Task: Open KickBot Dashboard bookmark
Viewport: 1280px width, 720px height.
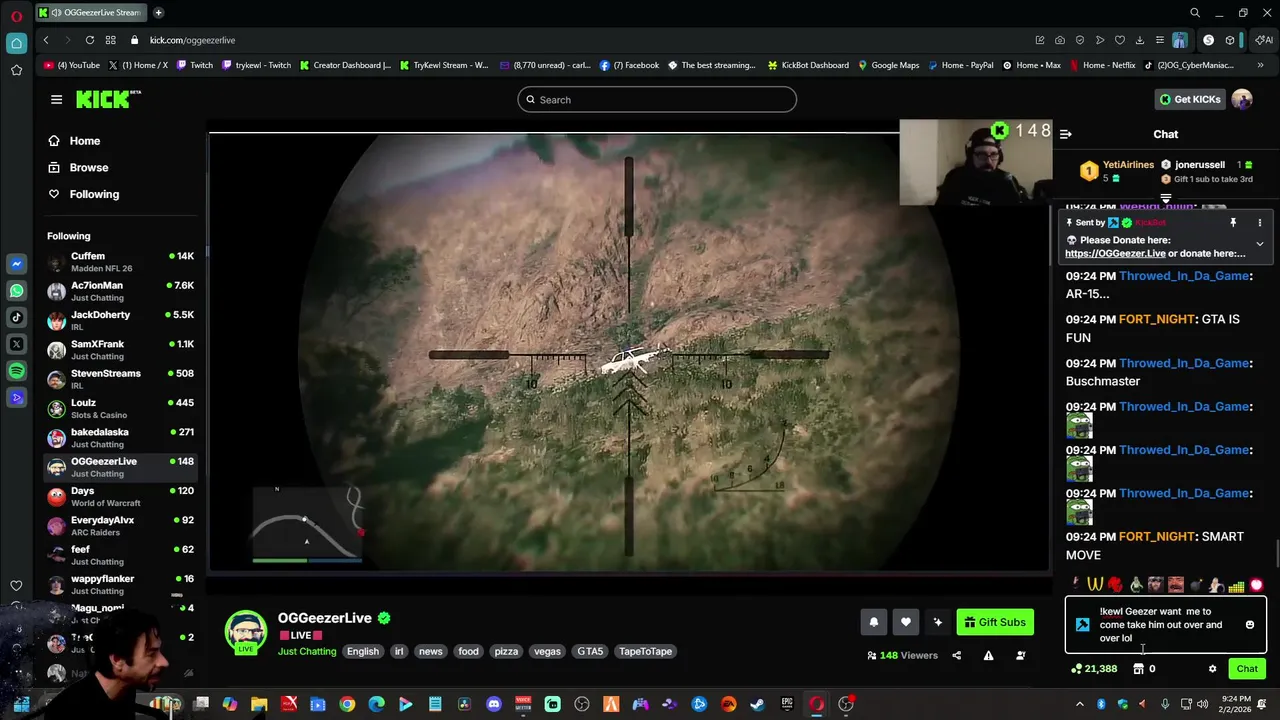Action: tap(808, 65)
